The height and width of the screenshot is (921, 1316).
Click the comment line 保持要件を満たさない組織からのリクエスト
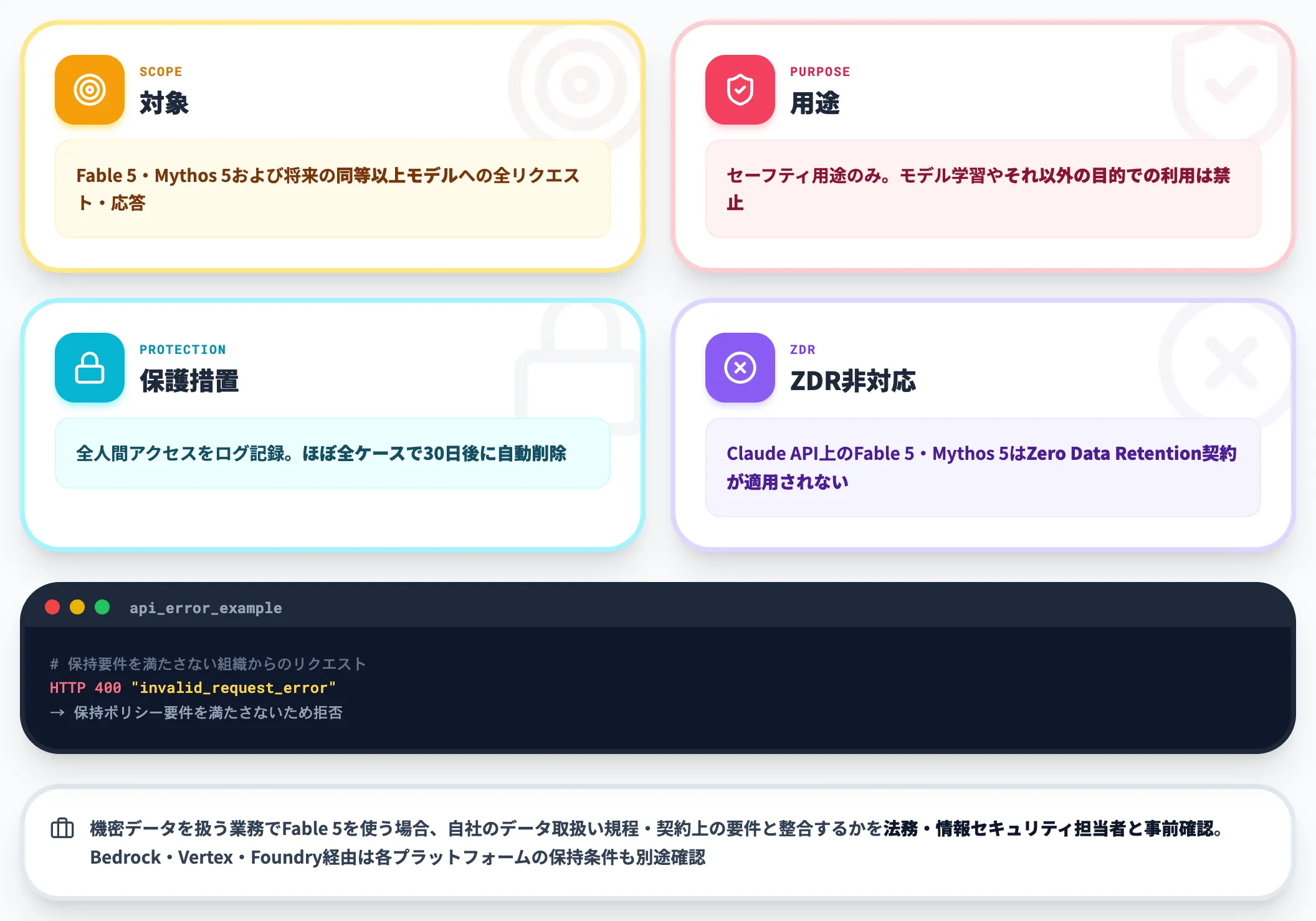coord(208,664)
